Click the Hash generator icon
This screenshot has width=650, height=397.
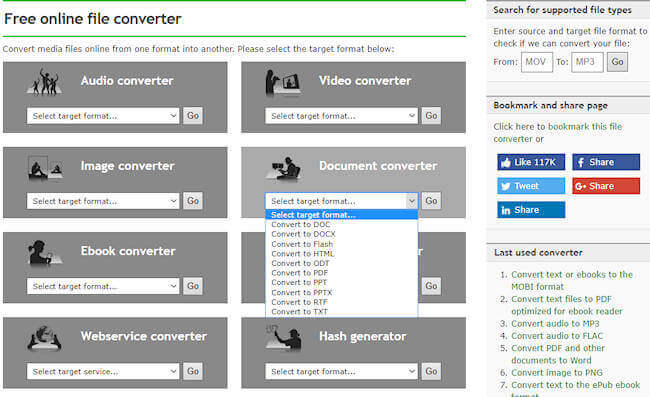pos(283,337)
